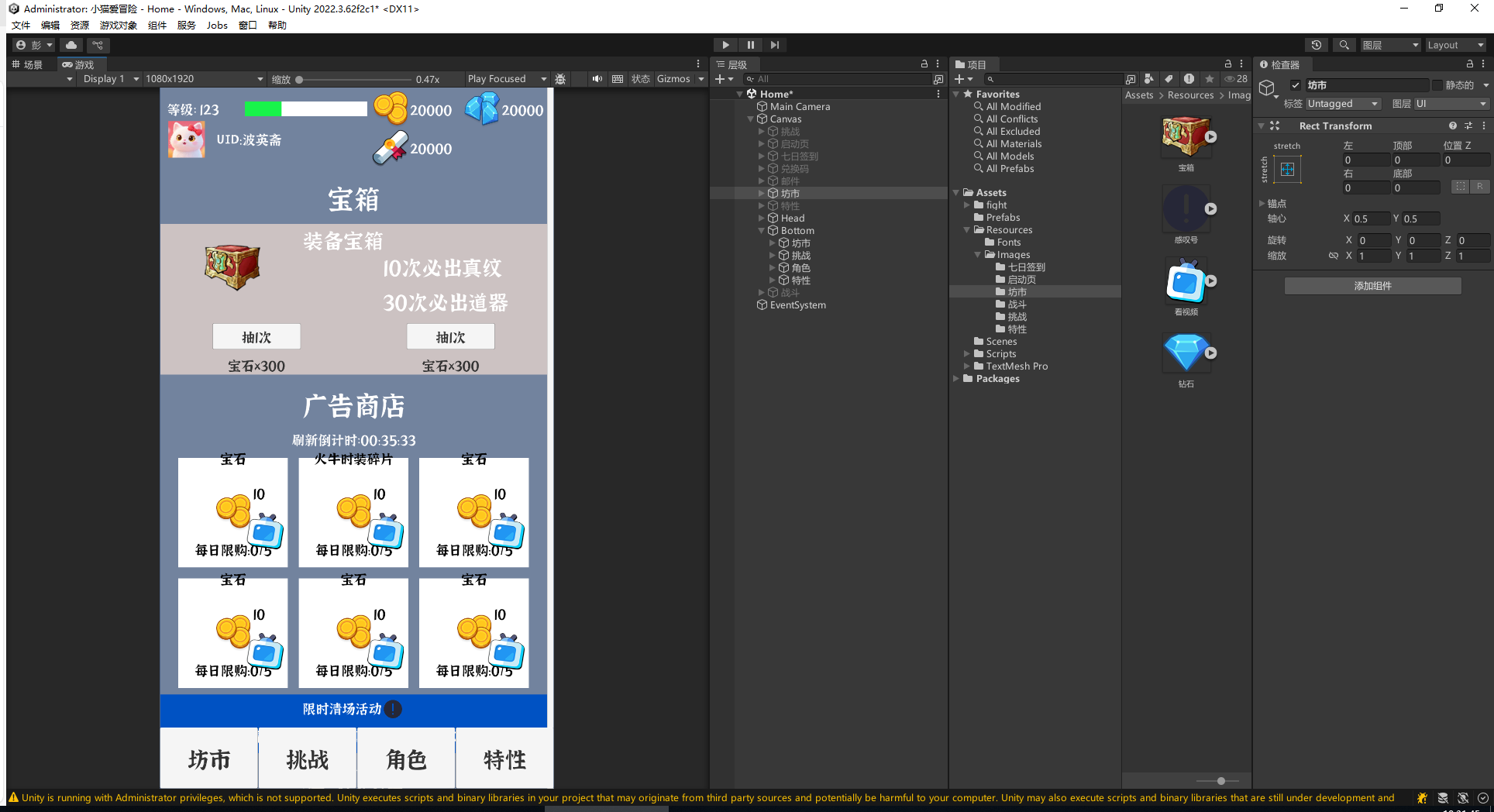
Task: Click the favorite star filter in Project
Action: [1209, 79]
